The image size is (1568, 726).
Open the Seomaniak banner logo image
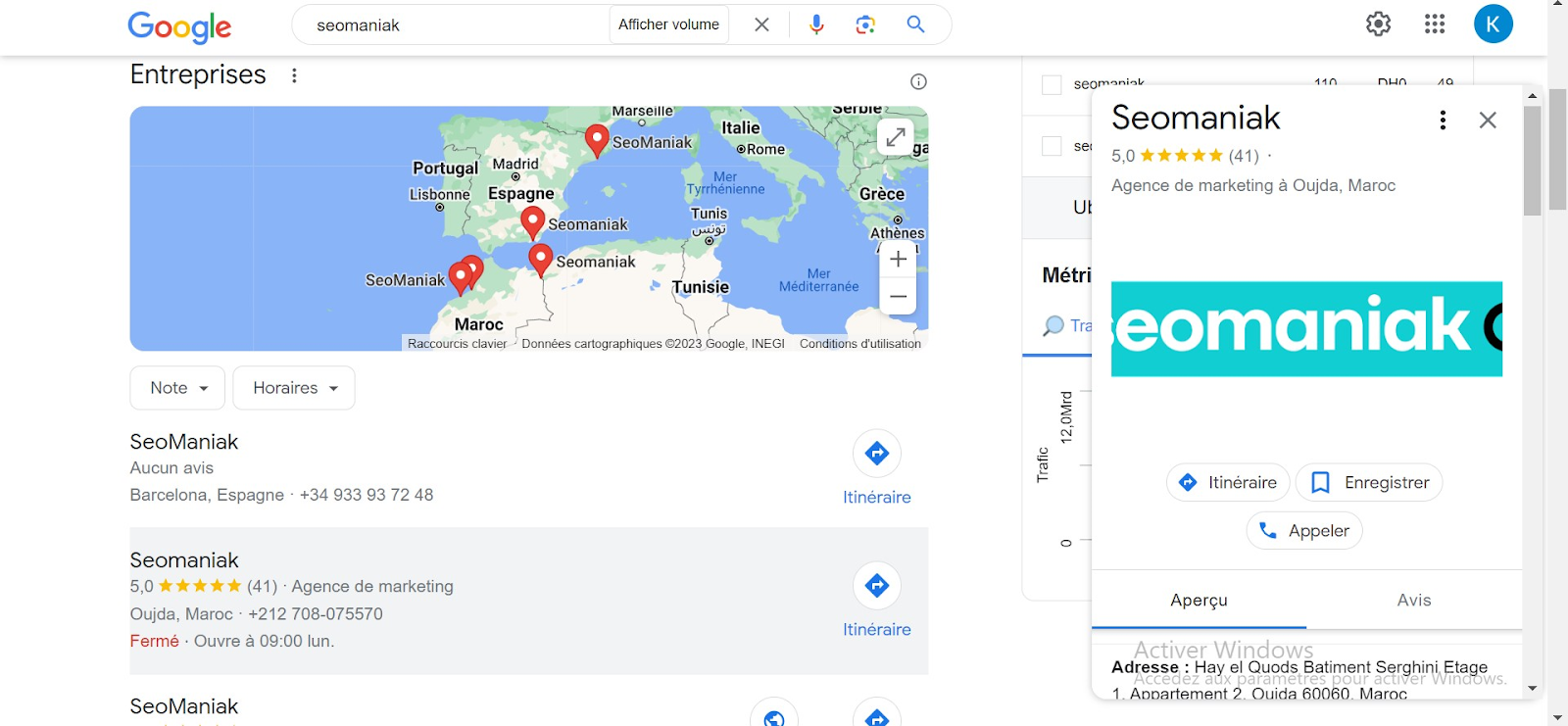click(1306, 328)
